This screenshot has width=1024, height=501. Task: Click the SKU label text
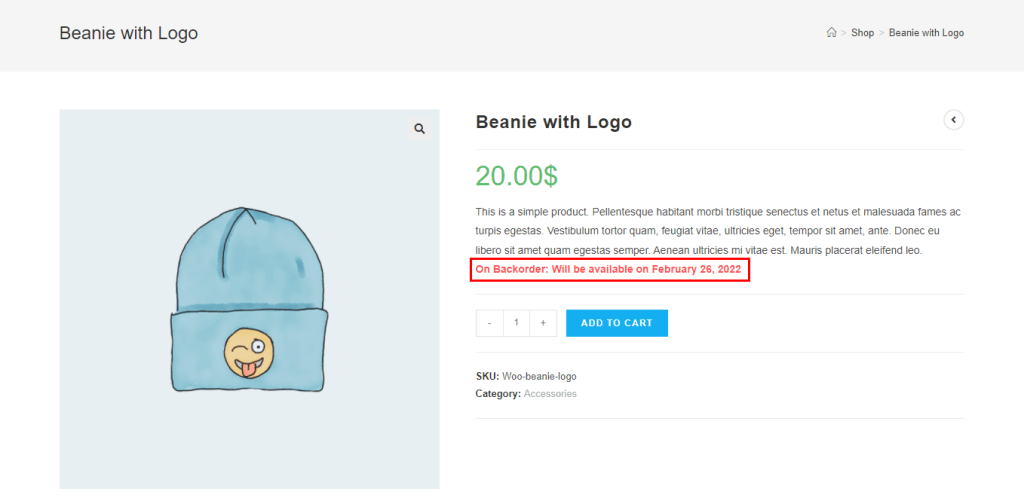coord(487,376)
